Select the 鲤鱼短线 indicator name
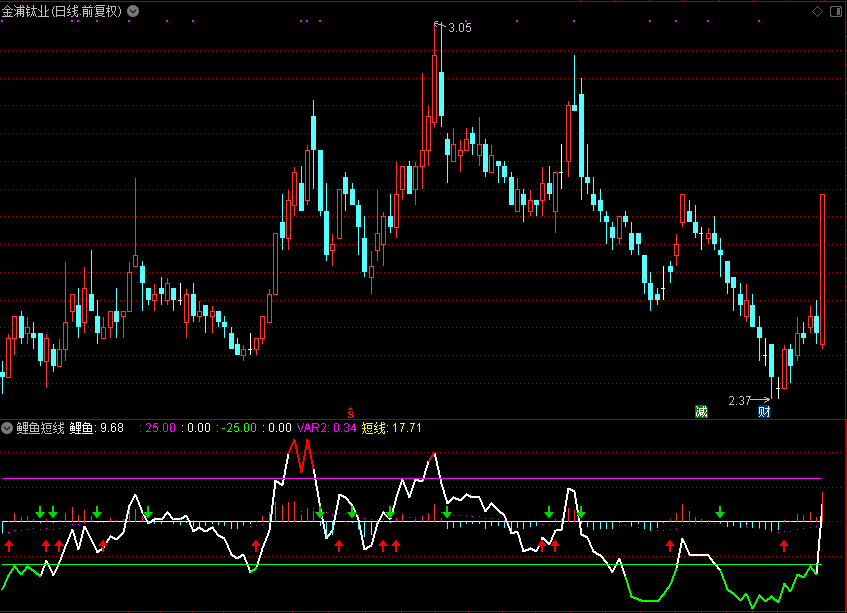847x613 pixels. [40, 428]
